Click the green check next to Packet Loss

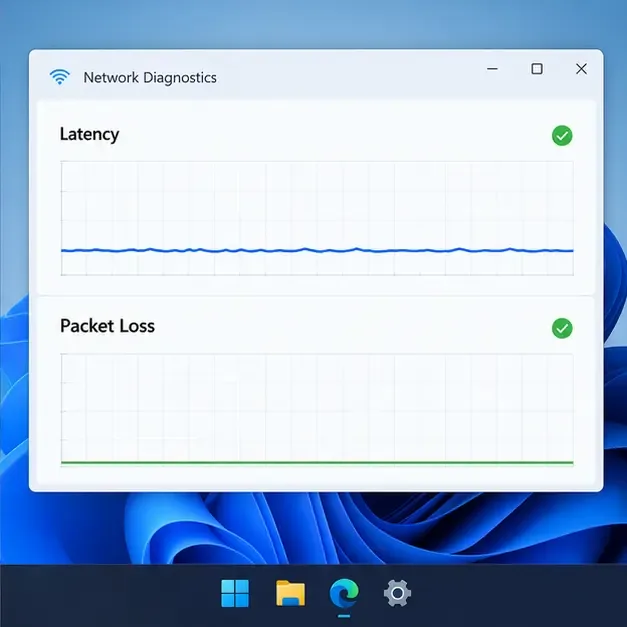pyautogui.click(x=562, y=328)
